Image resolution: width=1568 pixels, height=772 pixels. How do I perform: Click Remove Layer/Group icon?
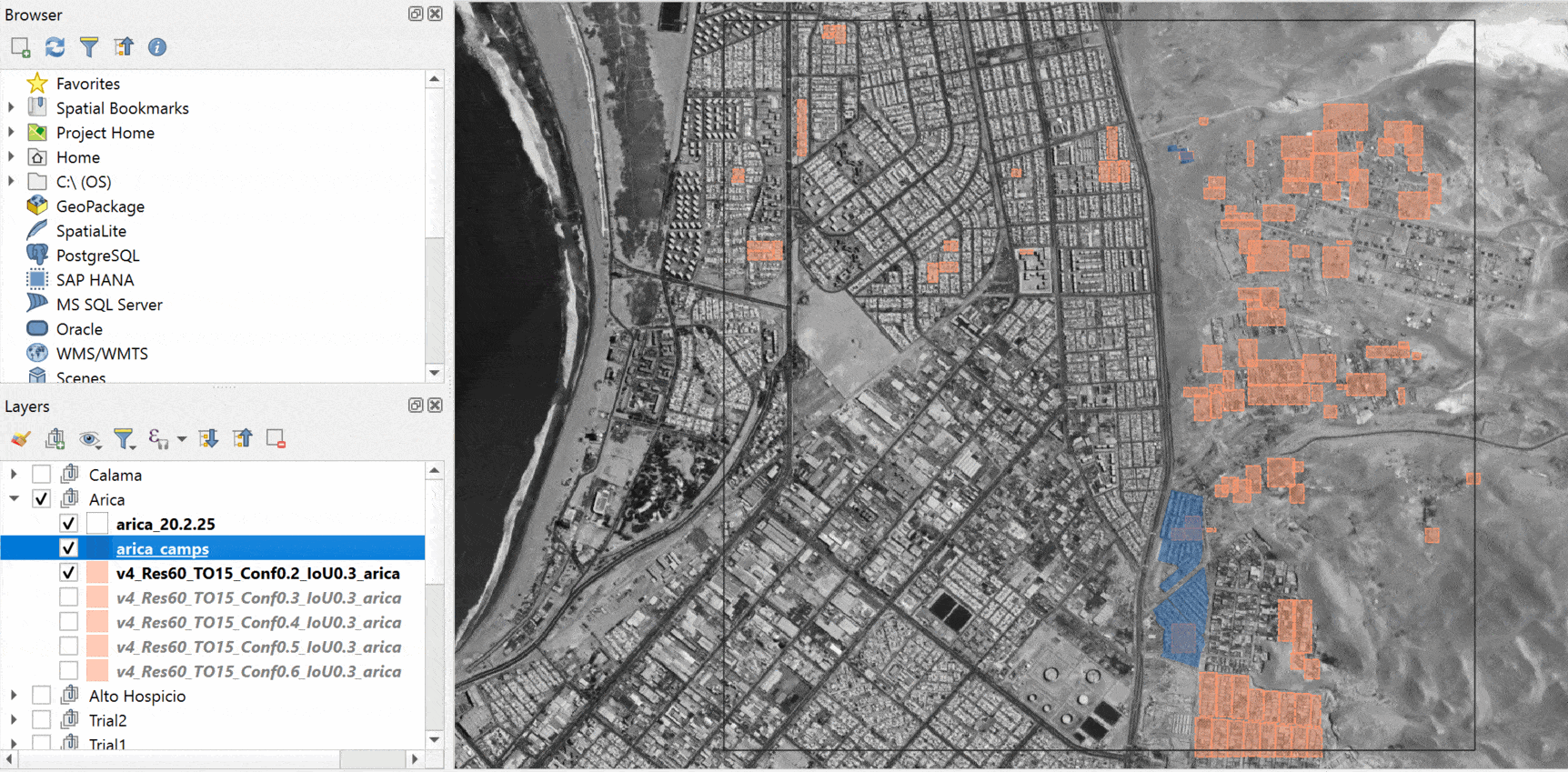tap(276, 439)
